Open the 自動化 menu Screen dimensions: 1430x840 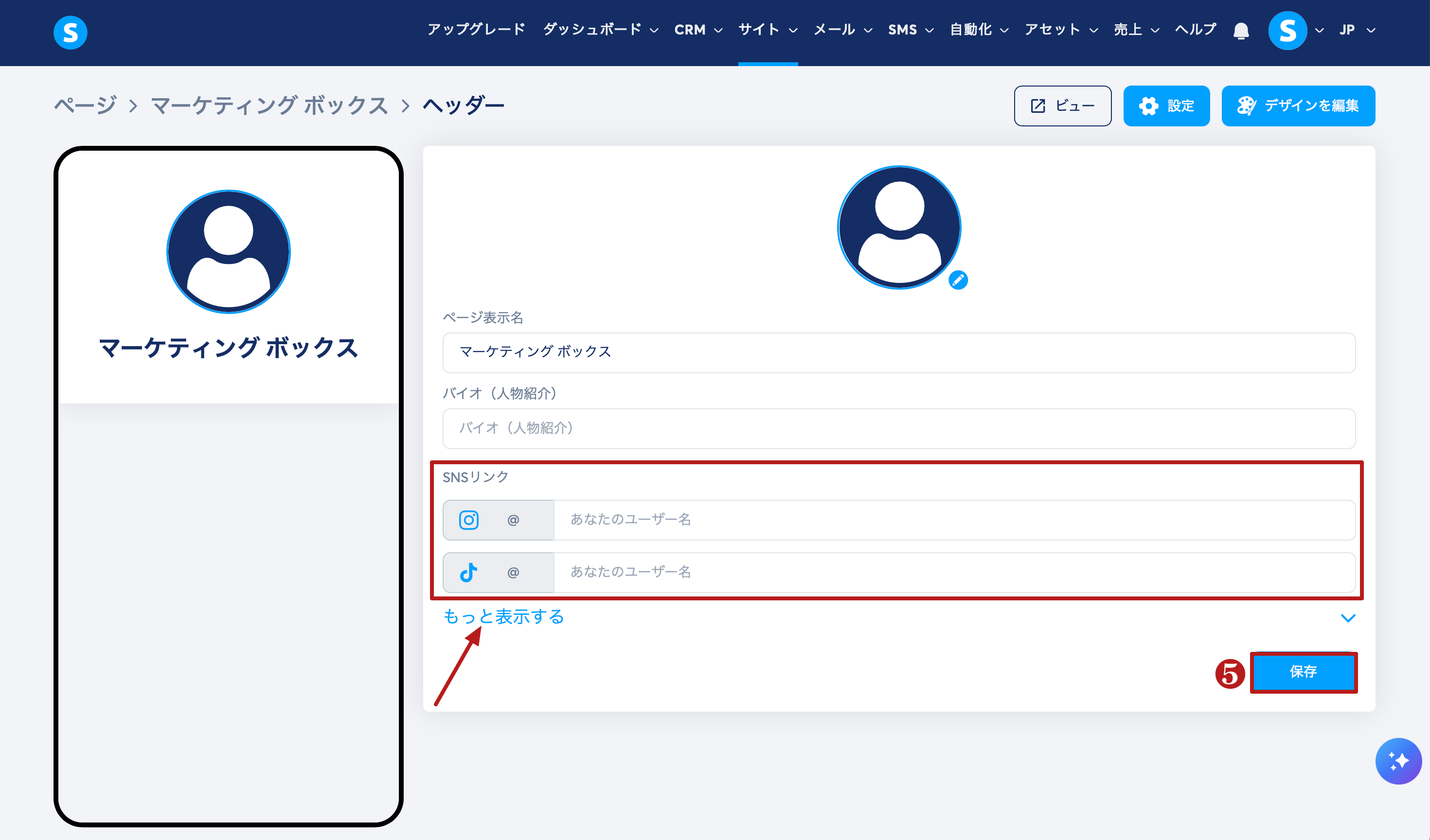(x=979, y=30)
